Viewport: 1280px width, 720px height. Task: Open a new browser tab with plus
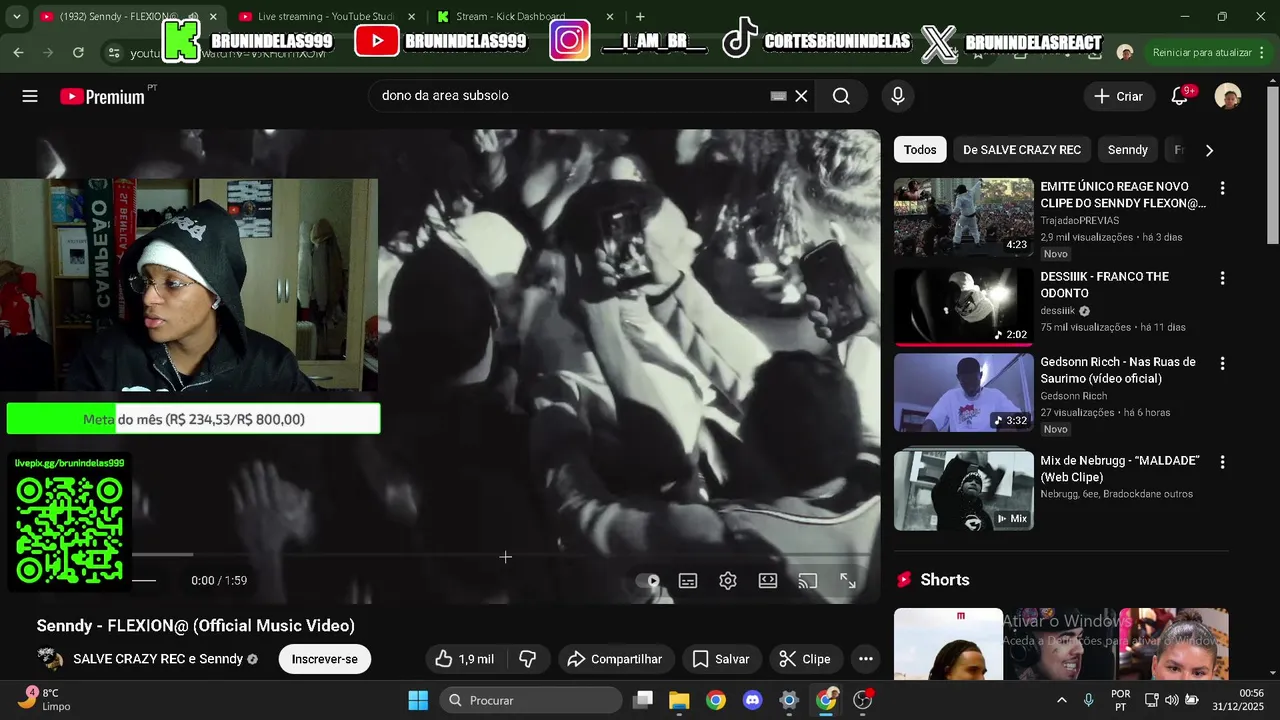click(640, 17)
